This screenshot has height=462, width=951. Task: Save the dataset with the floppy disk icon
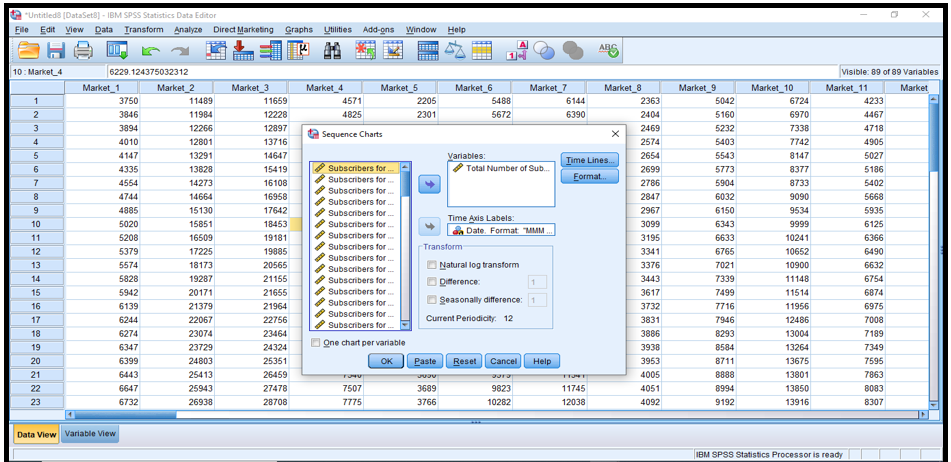pos(56,50)
